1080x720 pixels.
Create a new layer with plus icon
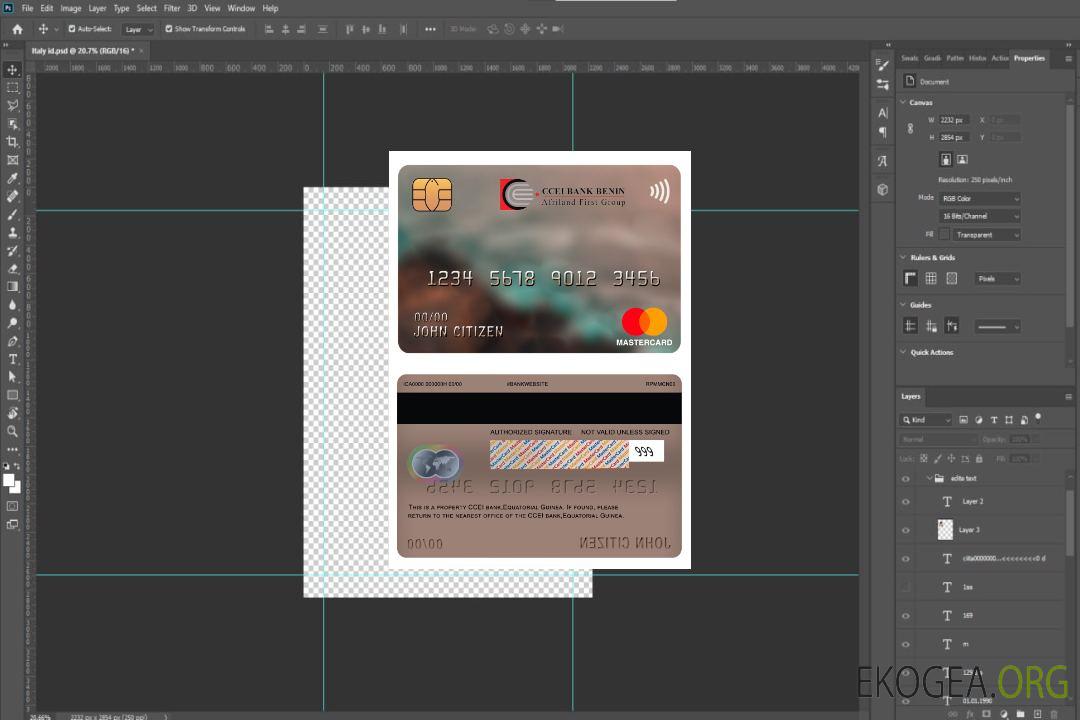(x=1037, y=714)
